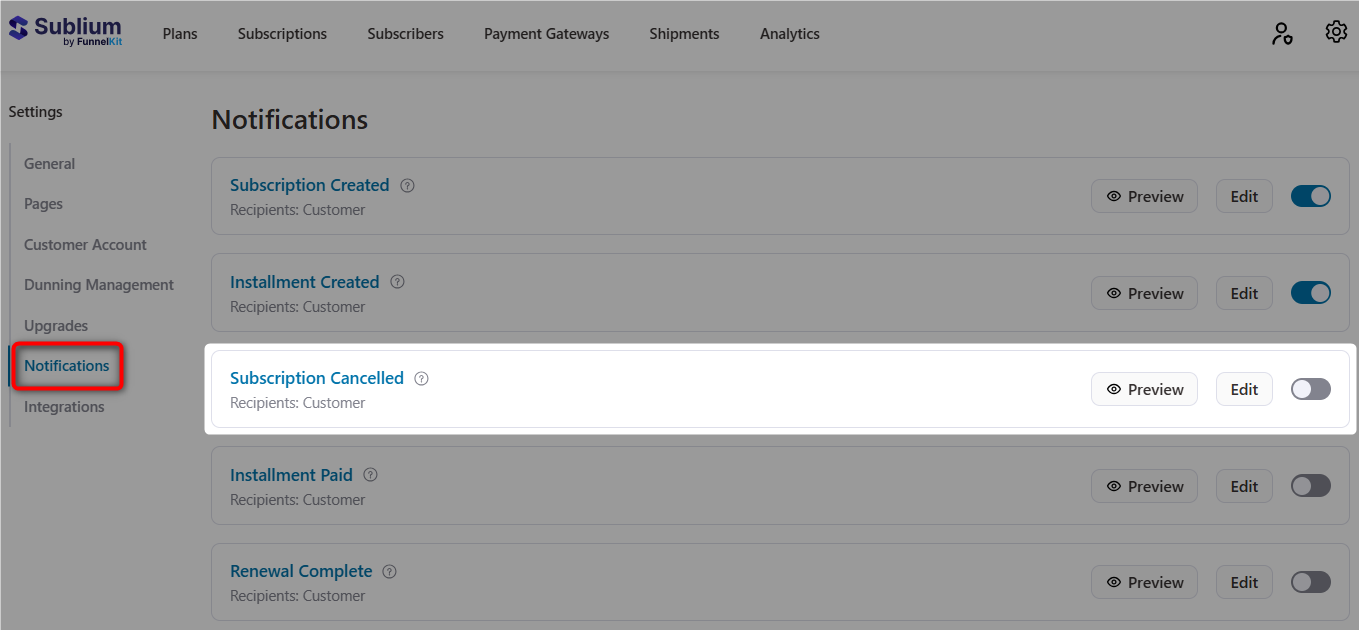Viewport: 1359px width, 630px height.
Task: Click help icon beside Renewal Complete
Action: coord(389,571)
